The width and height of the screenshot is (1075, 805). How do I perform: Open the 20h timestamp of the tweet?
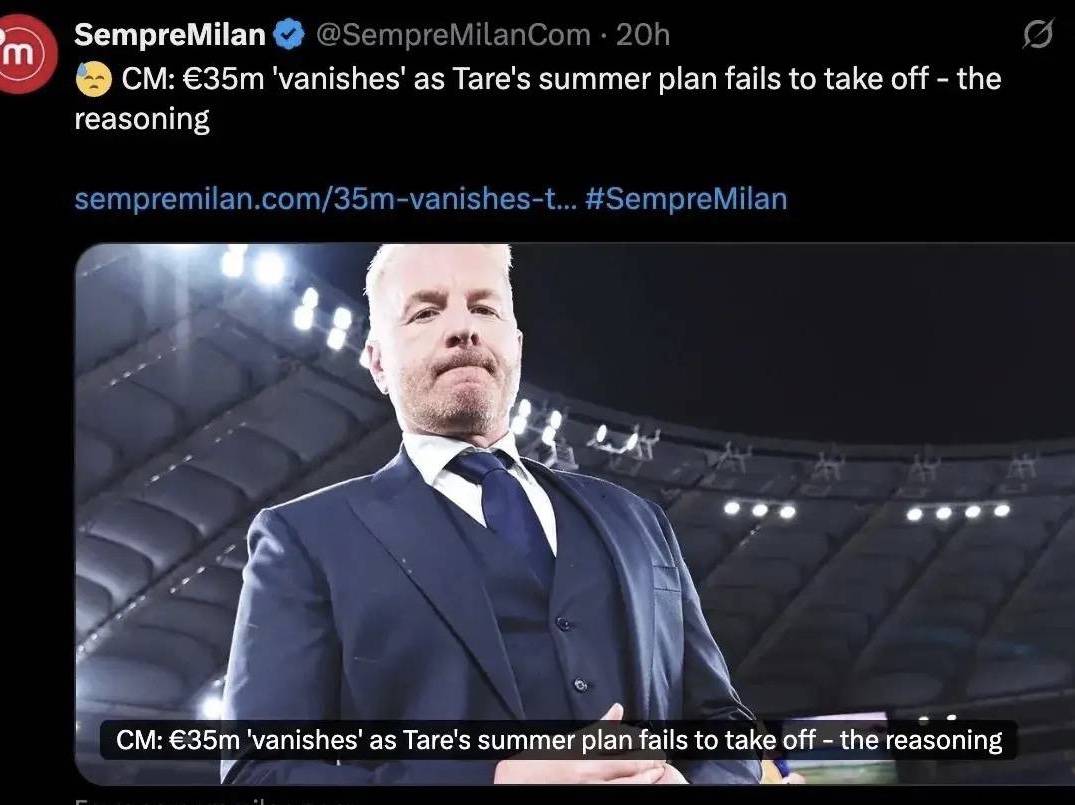tap(642, 35)
